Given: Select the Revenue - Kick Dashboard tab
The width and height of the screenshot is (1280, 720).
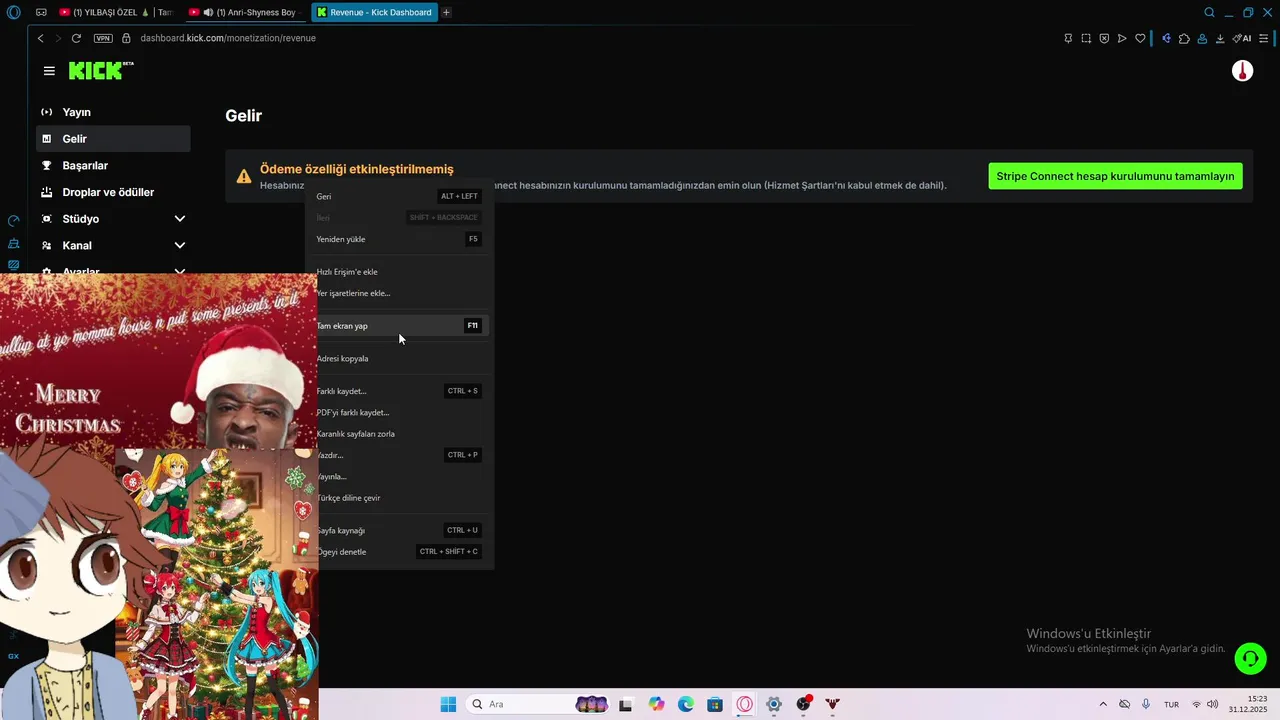Looking at the screenshot, I should click(x=375, y=12).
